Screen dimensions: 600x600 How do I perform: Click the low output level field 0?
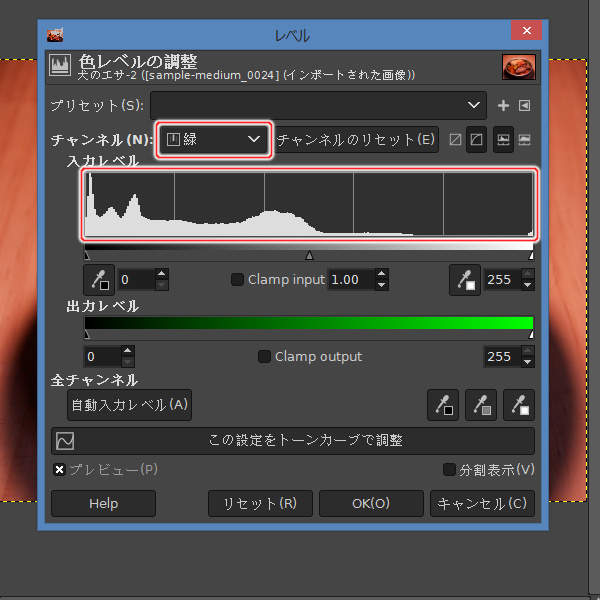(x=103, y=357)
